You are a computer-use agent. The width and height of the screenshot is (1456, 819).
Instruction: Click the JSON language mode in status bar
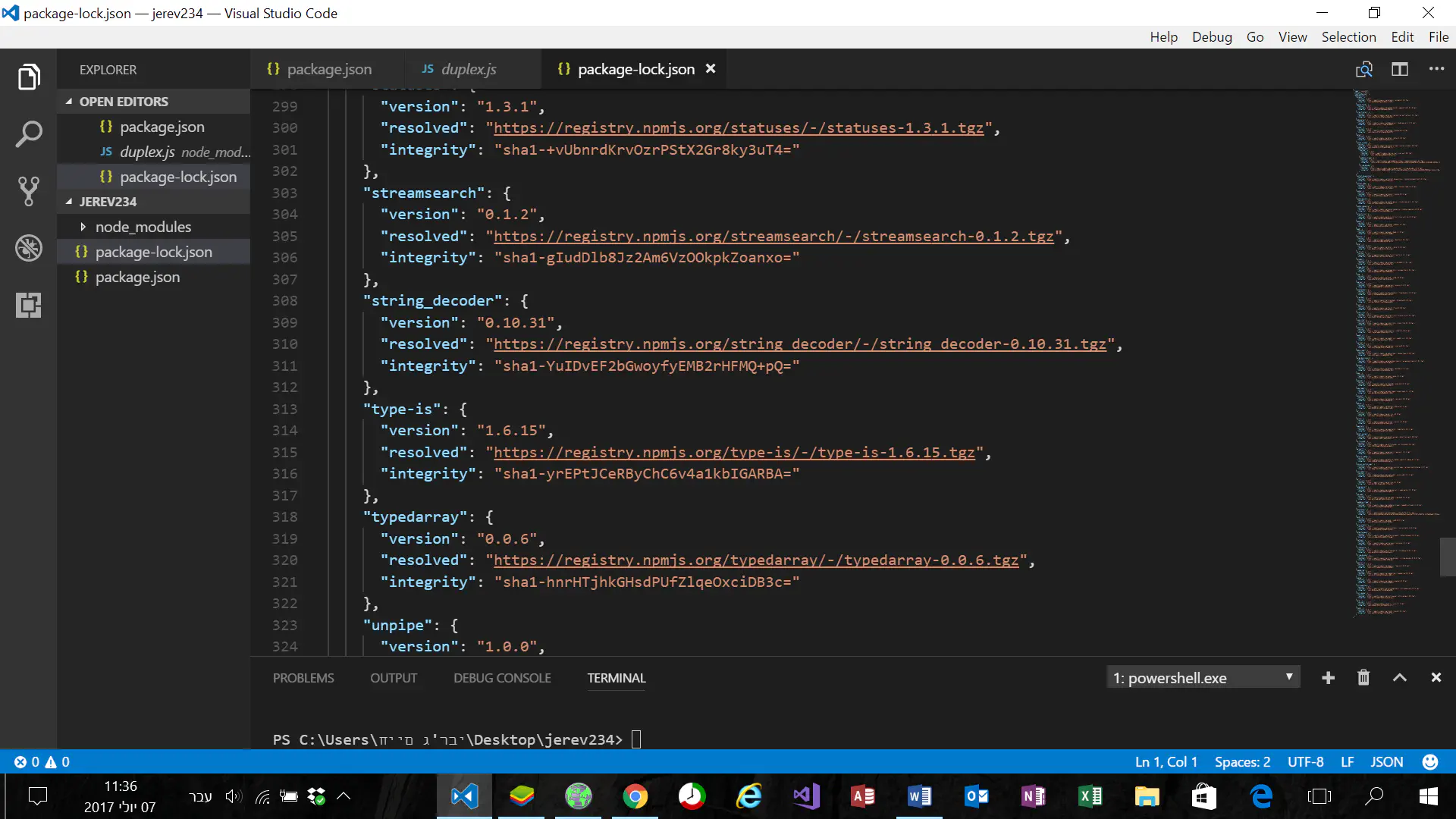click(x=1386, y=761)
